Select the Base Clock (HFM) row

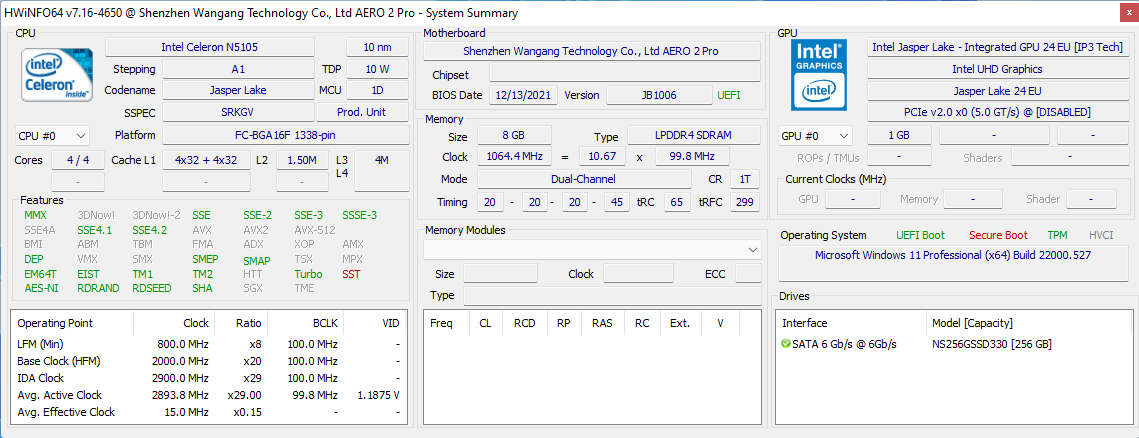(208, 361)
